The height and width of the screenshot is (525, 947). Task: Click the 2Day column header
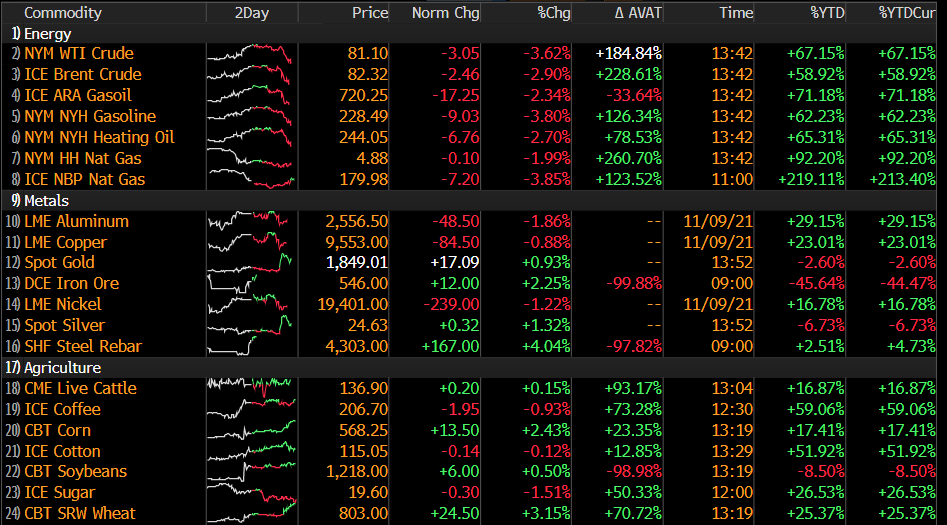pyautogui.click(x=252, y=13)
